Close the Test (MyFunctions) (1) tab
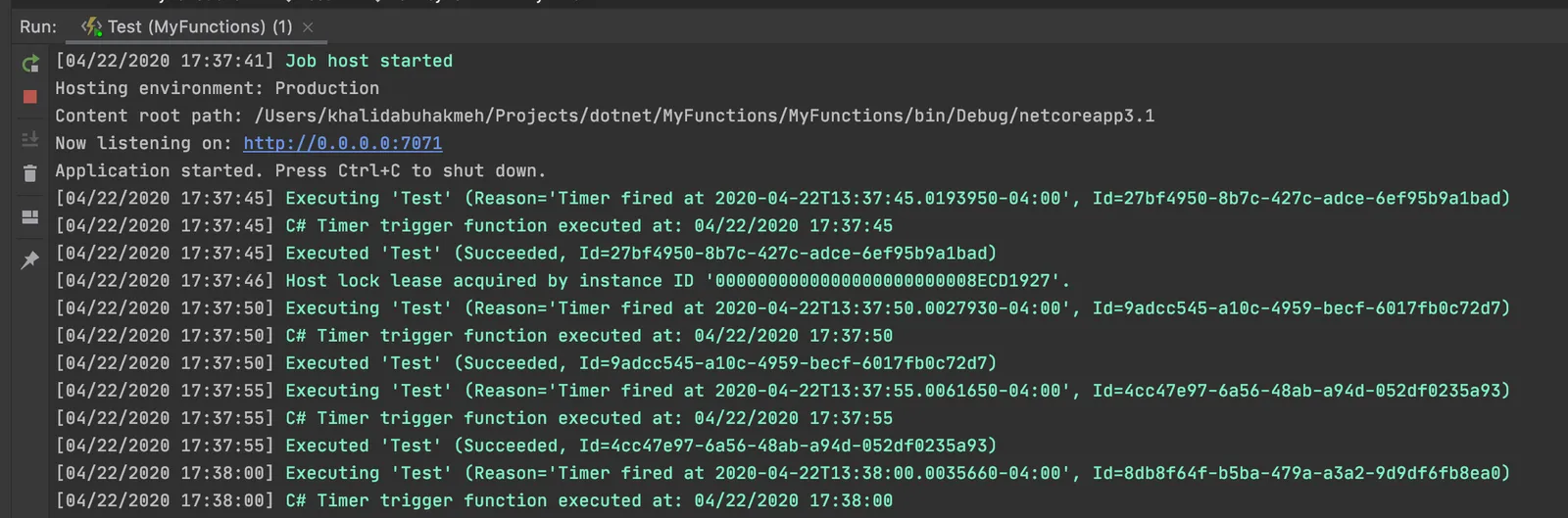This screenshot has width=1568, height=518. [308, 27]
